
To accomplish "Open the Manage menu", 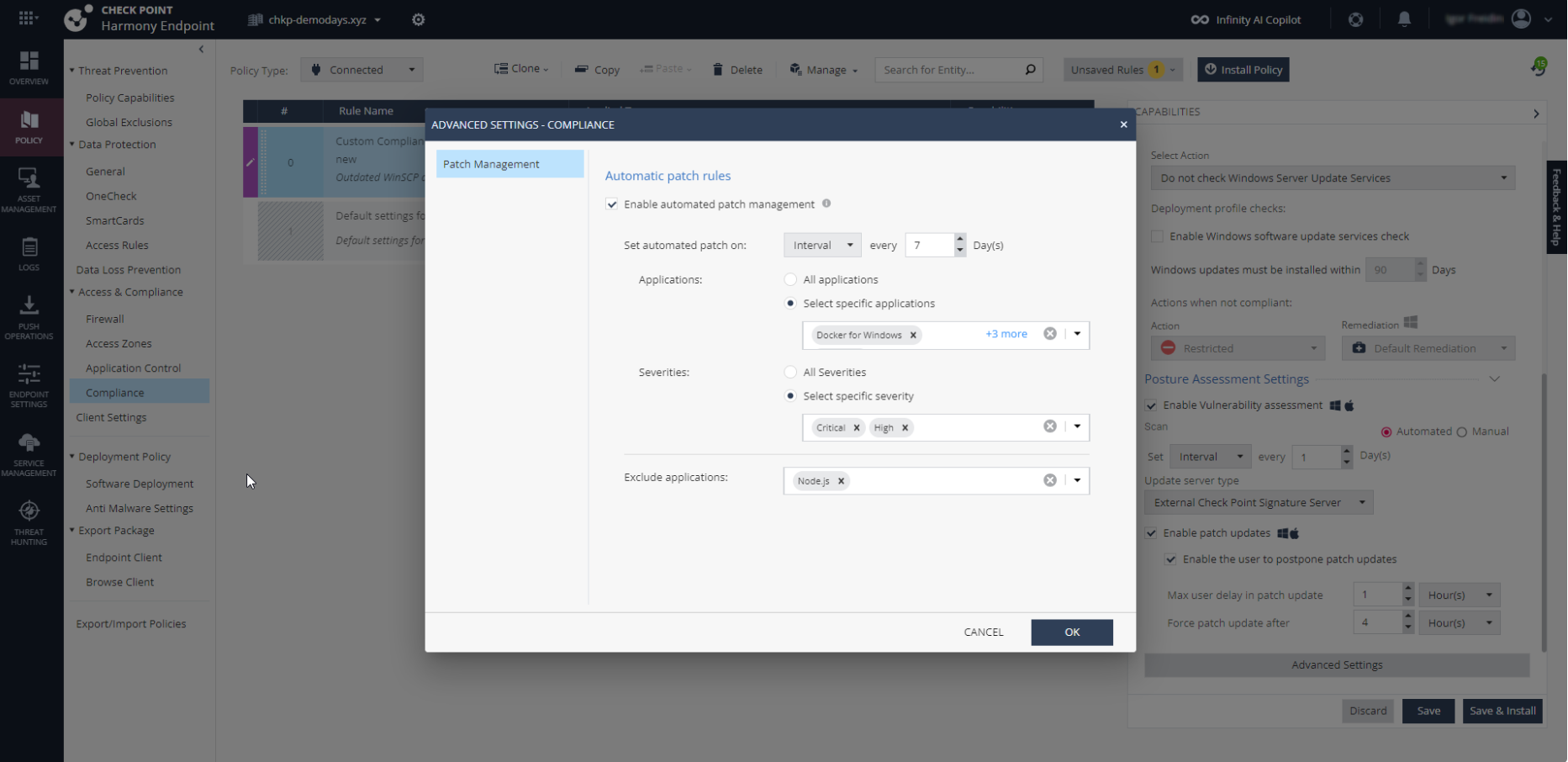I will [824, 70].
